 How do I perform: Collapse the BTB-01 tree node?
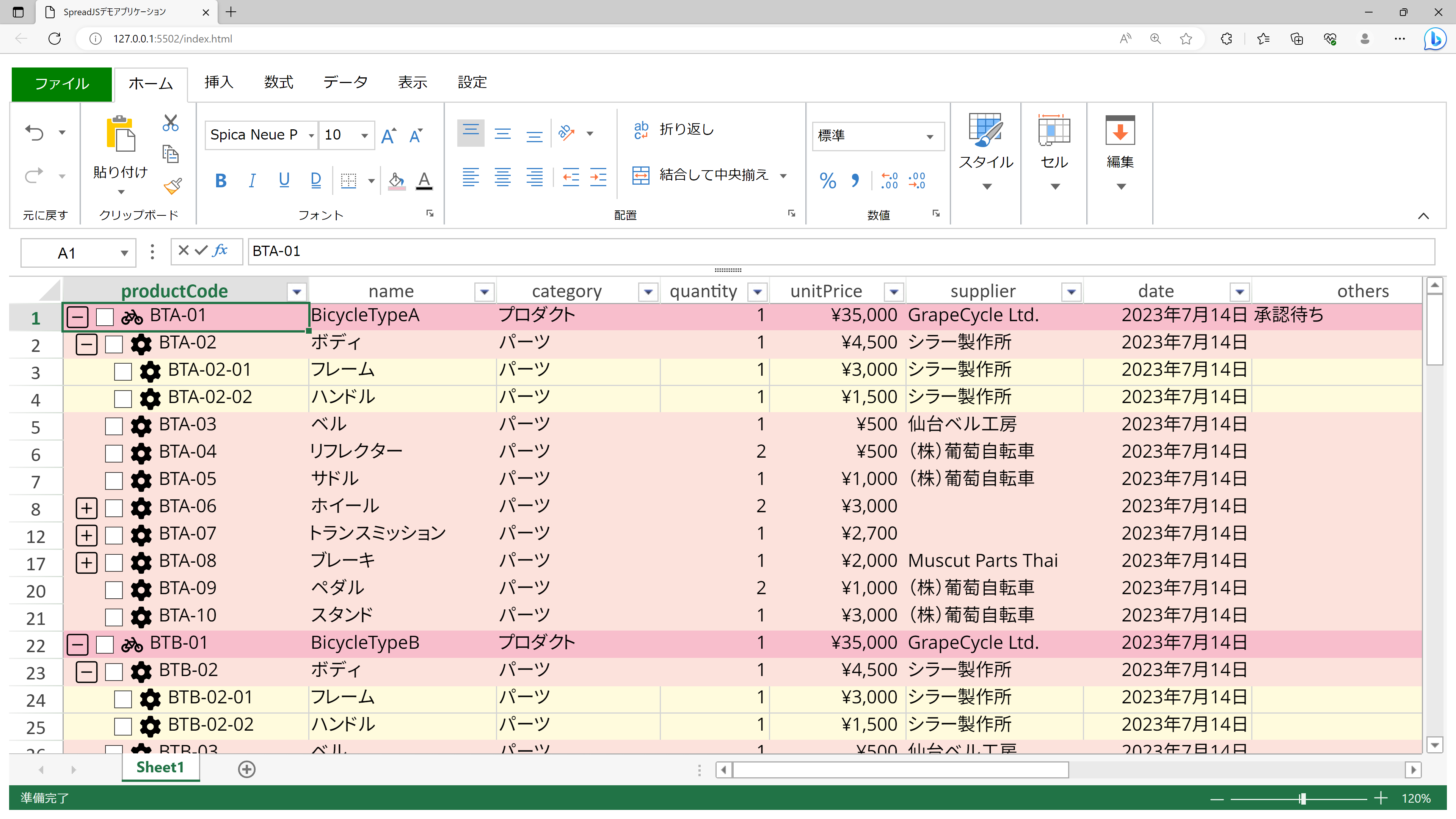click(x=77, y=644)
